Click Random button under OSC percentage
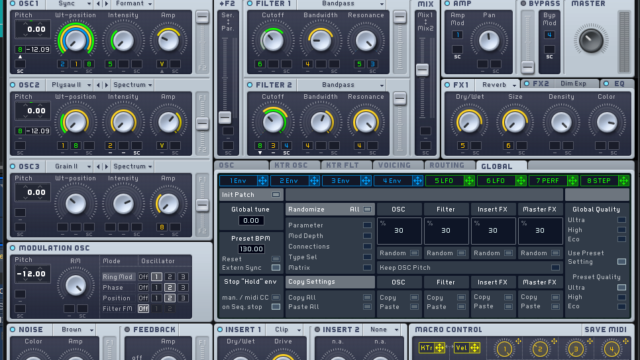The width and height of the screenshot is (640, 360). [x=399, y=253]
